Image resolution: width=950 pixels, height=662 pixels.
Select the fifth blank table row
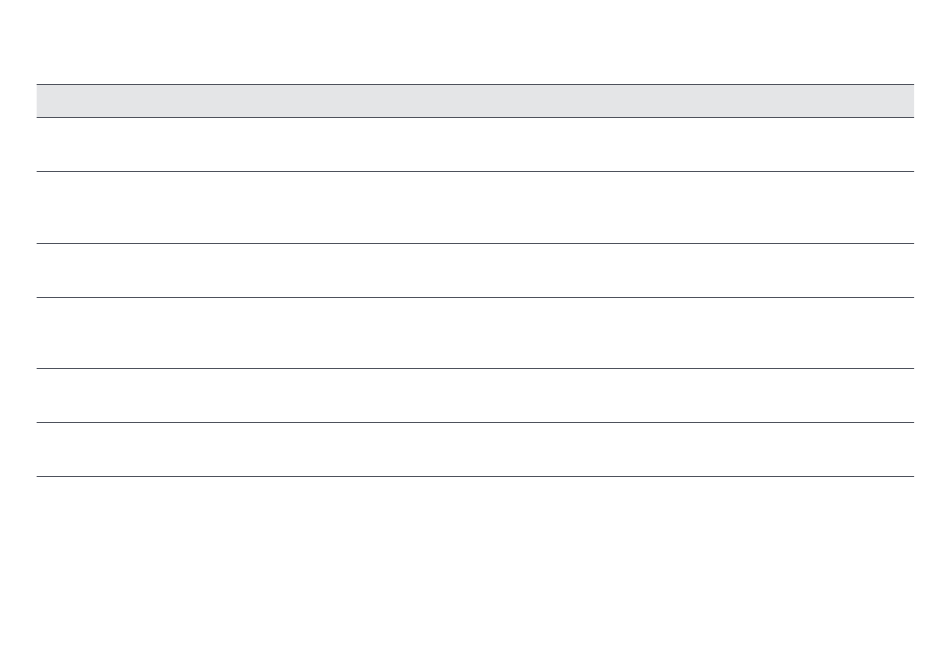(475, 396)
